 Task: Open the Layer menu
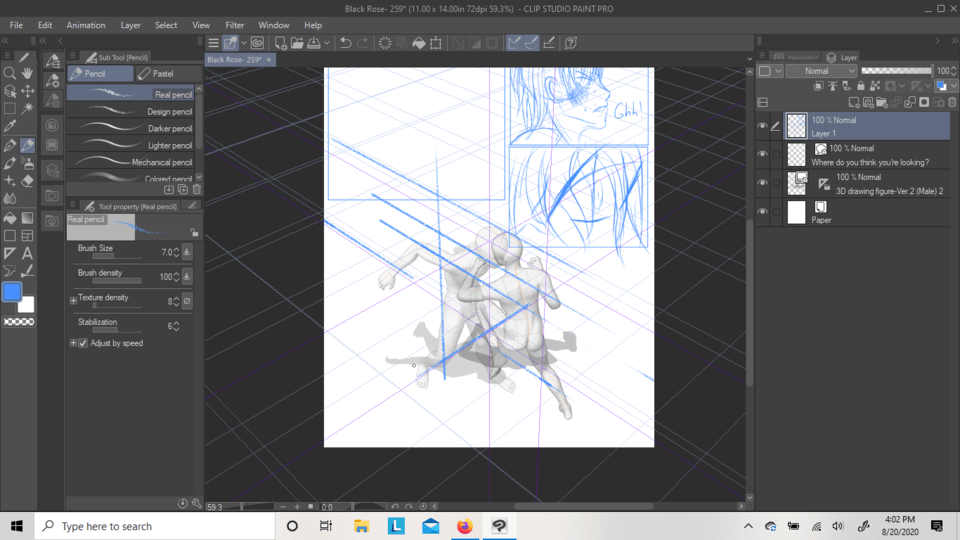(x=130, y=25)
